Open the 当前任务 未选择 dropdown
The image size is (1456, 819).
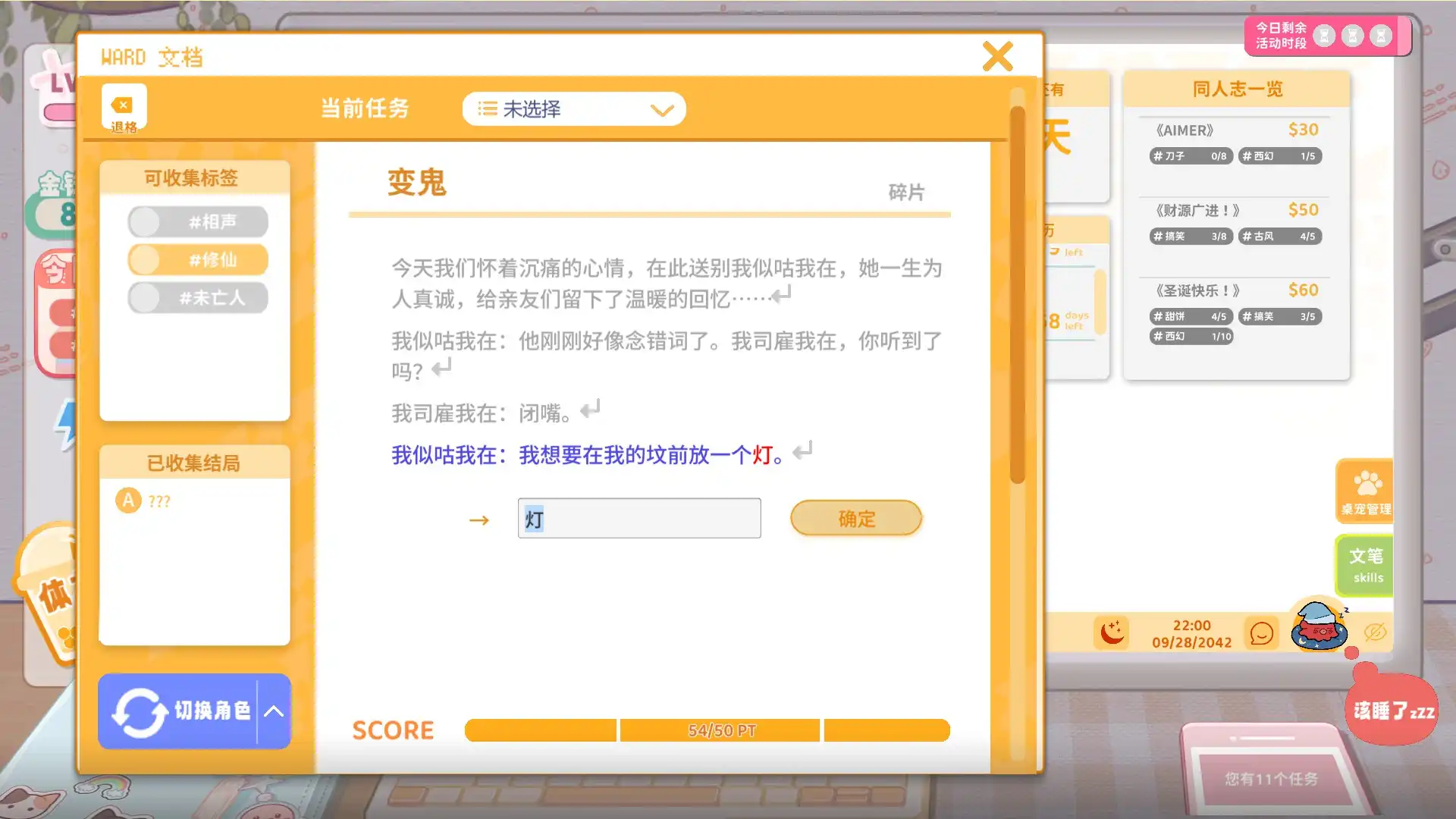[x=574, y=109]
